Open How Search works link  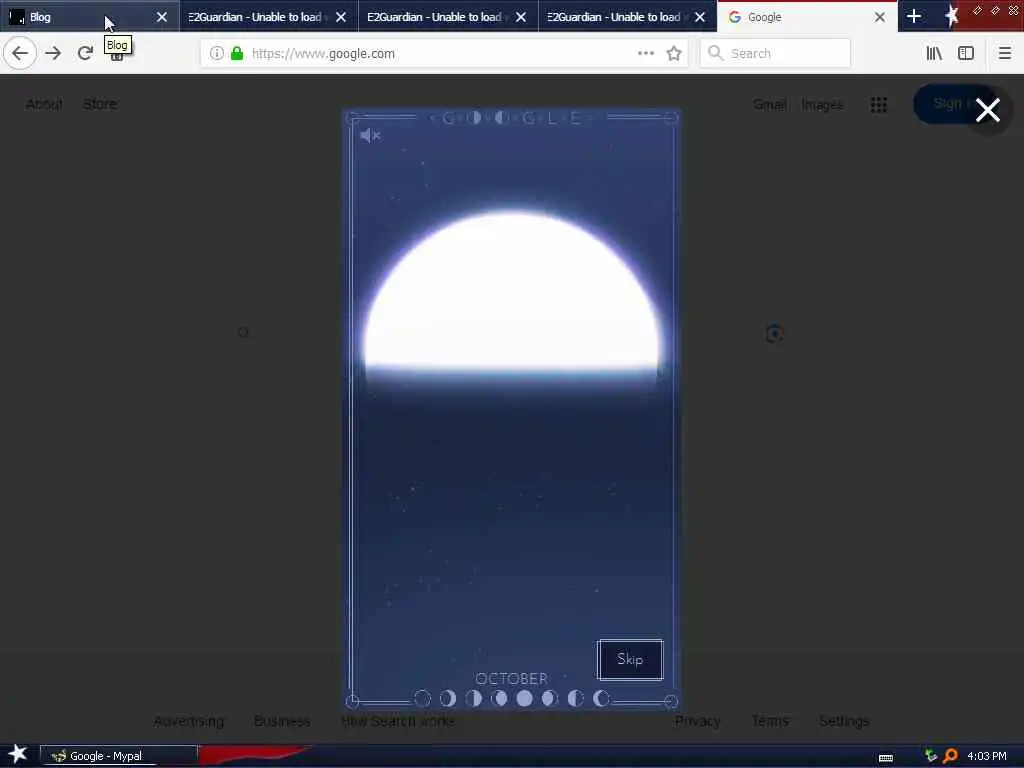pos(398,722)
